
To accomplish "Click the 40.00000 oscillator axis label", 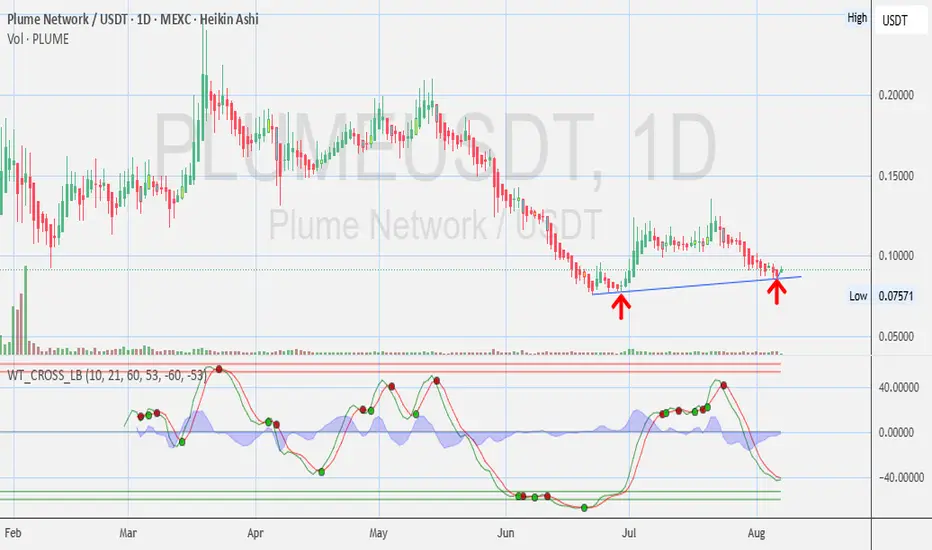I will 898,388.
